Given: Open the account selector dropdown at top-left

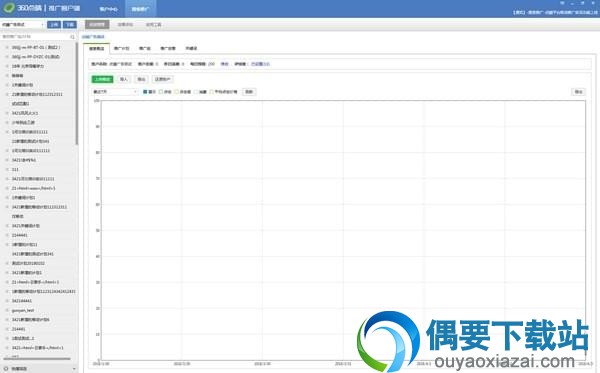Looking at the screenshot, I should point(23,24).
